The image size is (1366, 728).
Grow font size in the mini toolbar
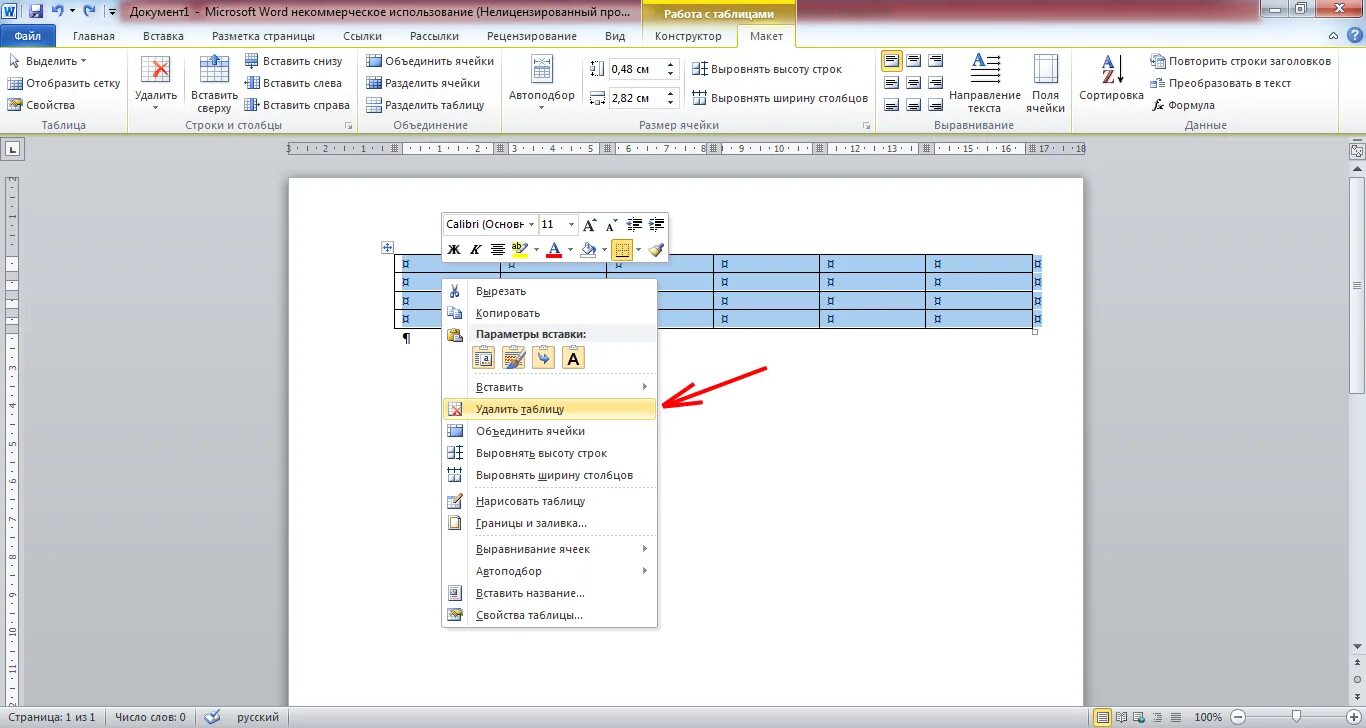590,224
